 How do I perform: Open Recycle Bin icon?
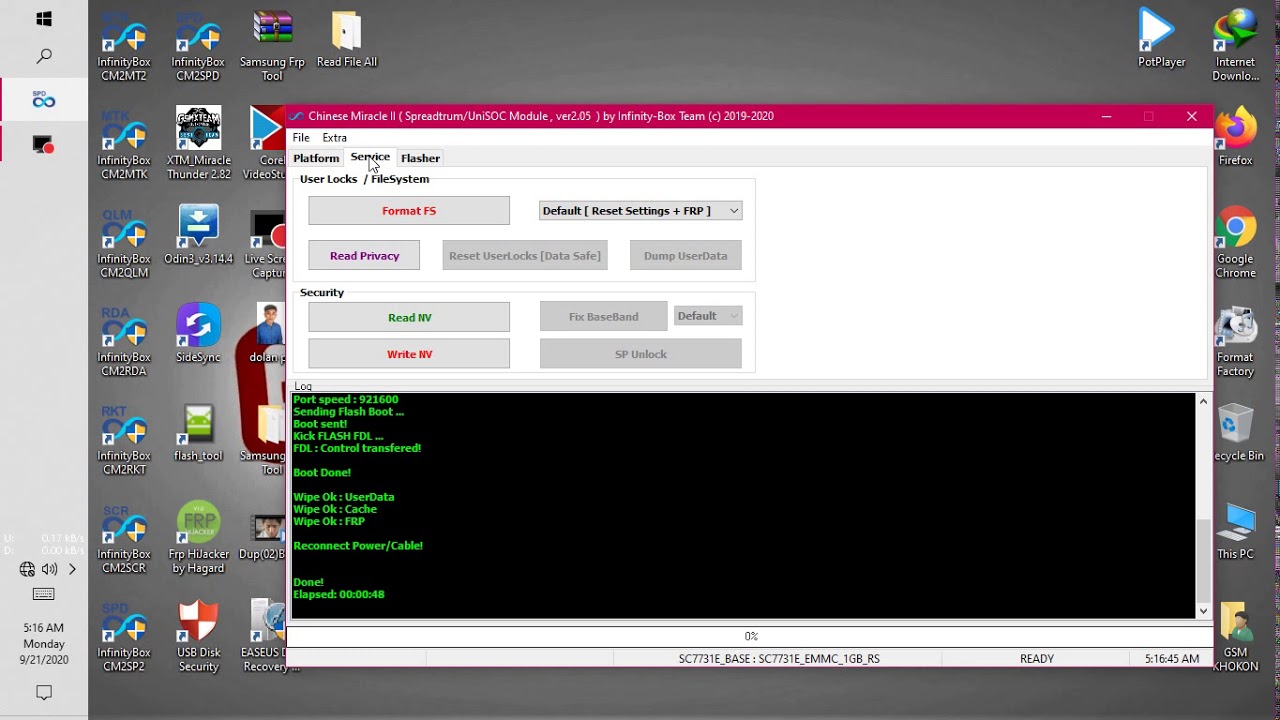[1237, 433]
